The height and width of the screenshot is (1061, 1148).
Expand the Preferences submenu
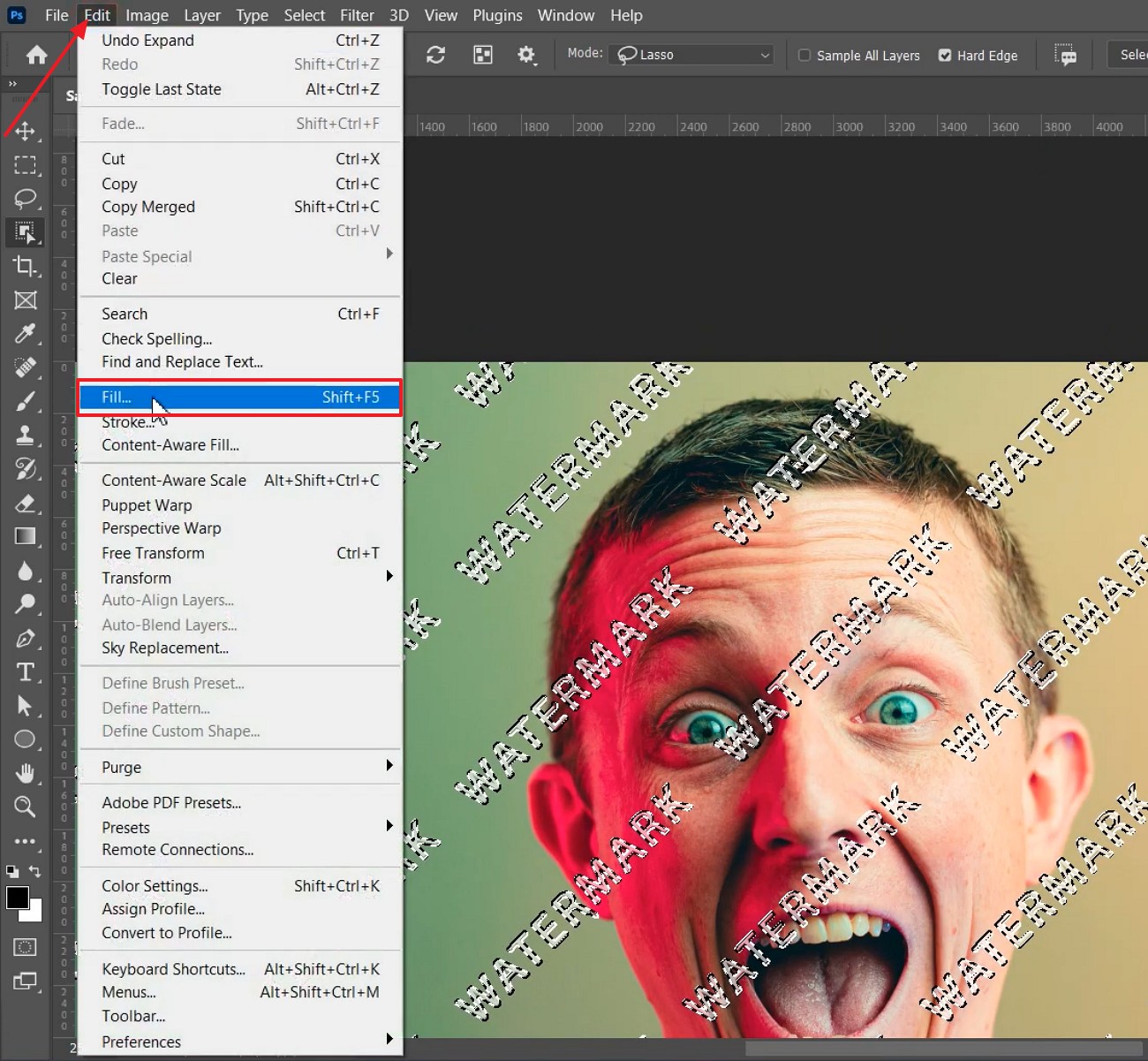[x=241, y=1042]
